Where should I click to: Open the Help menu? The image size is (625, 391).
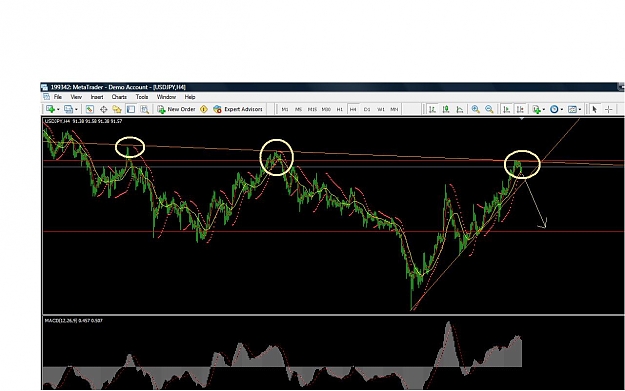(190, 97)
